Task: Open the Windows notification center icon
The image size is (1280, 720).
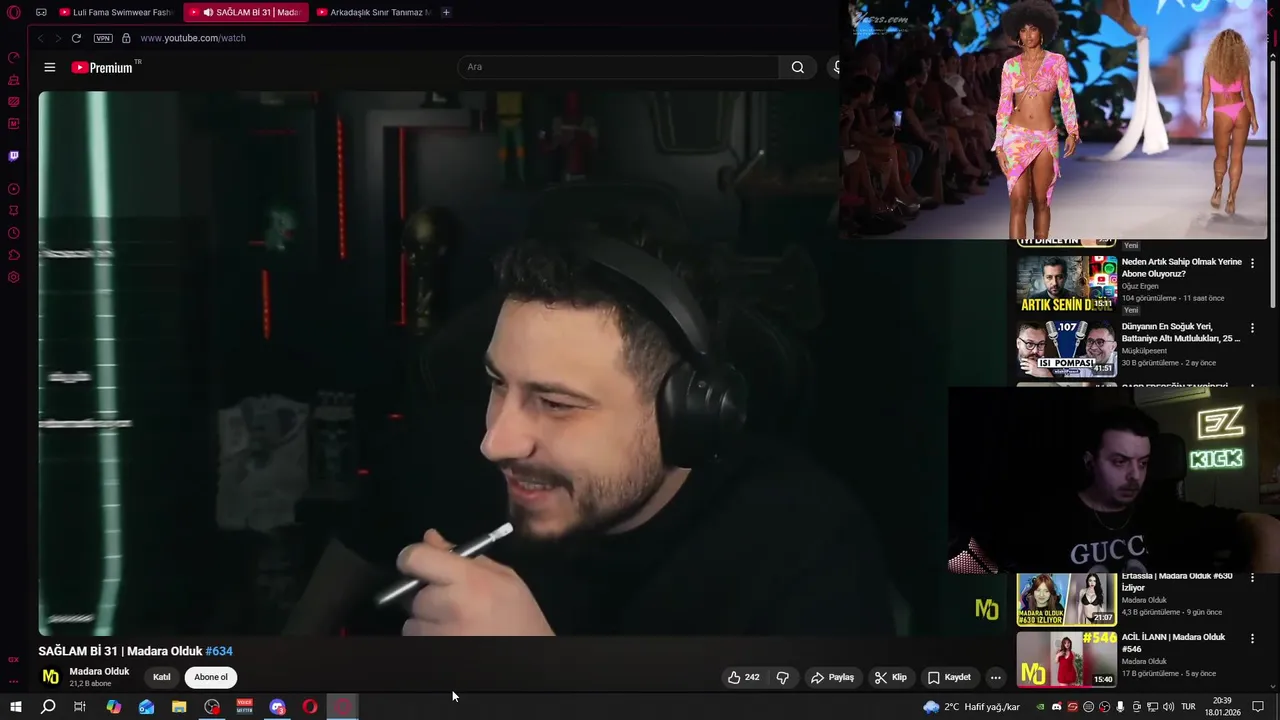Action: [1259, 707]
